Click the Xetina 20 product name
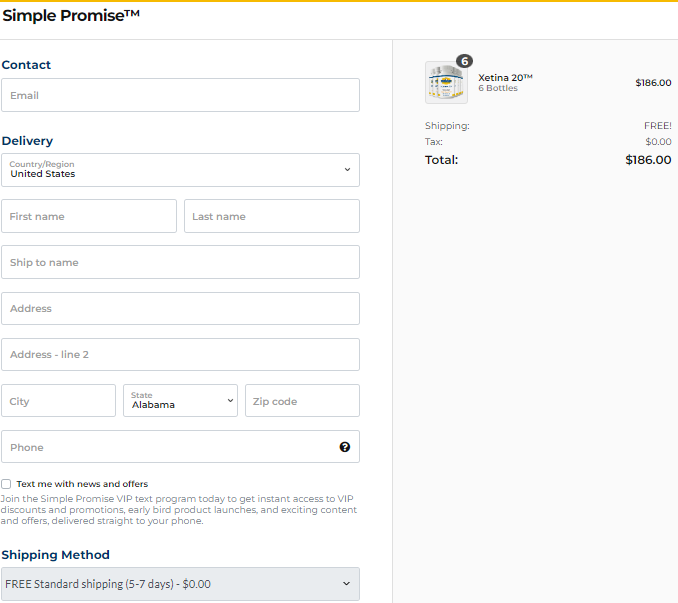 pos(505,77)
